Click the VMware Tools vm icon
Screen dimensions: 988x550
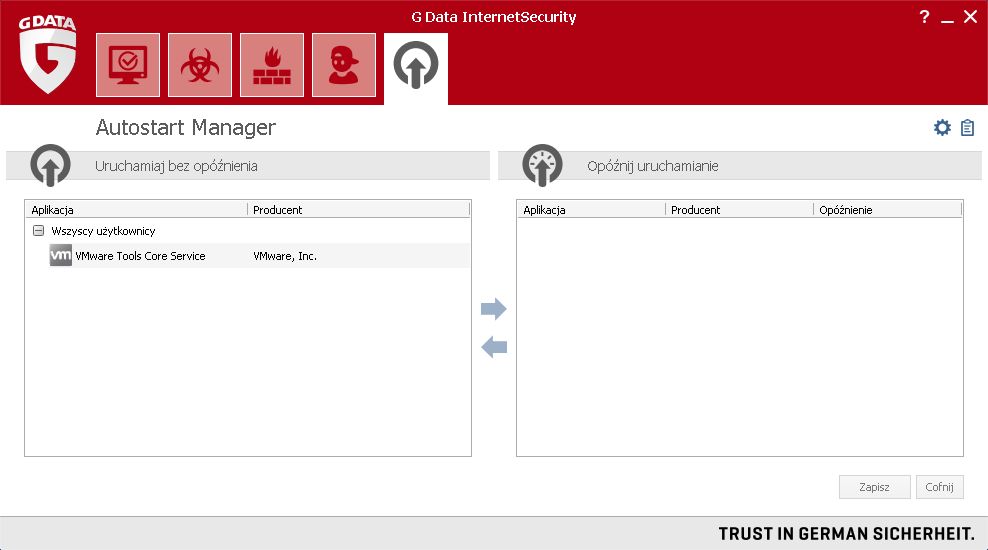(60, 255)
